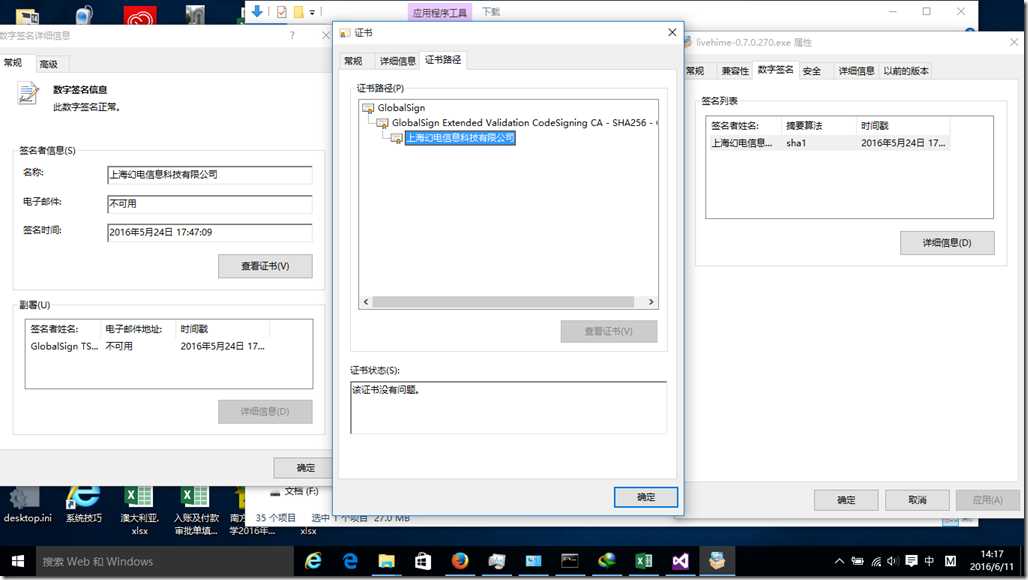1028x580 pixels.
Task: Select the GlobalSign root certificate node
Action: tap(401, 107)
